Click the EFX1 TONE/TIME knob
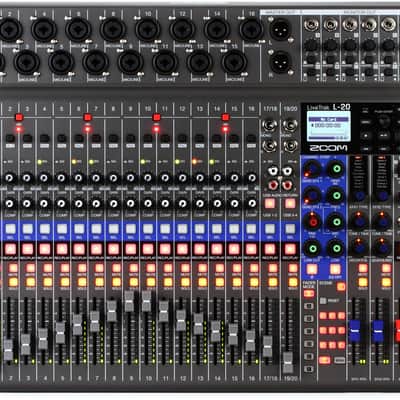The image size is (400, 400). 359,220
